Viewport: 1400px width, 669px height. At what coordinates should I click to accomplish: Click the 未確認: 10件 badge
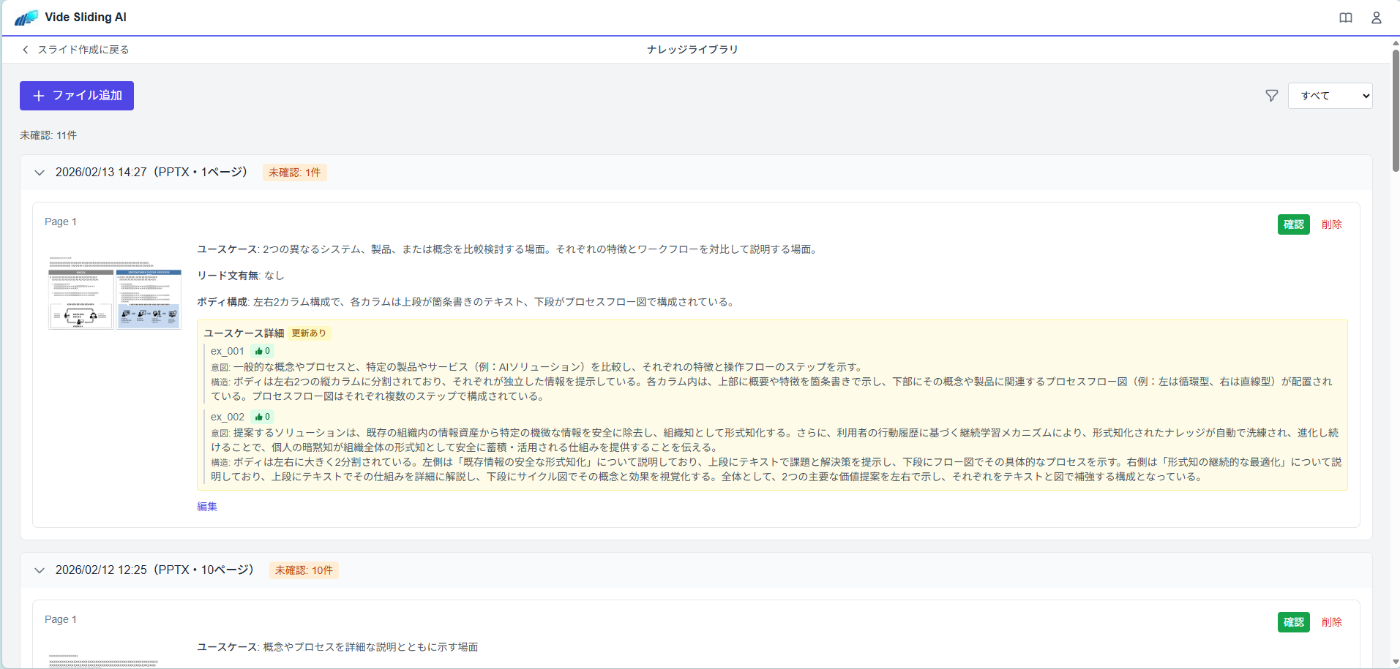click(x=304, y=570)
